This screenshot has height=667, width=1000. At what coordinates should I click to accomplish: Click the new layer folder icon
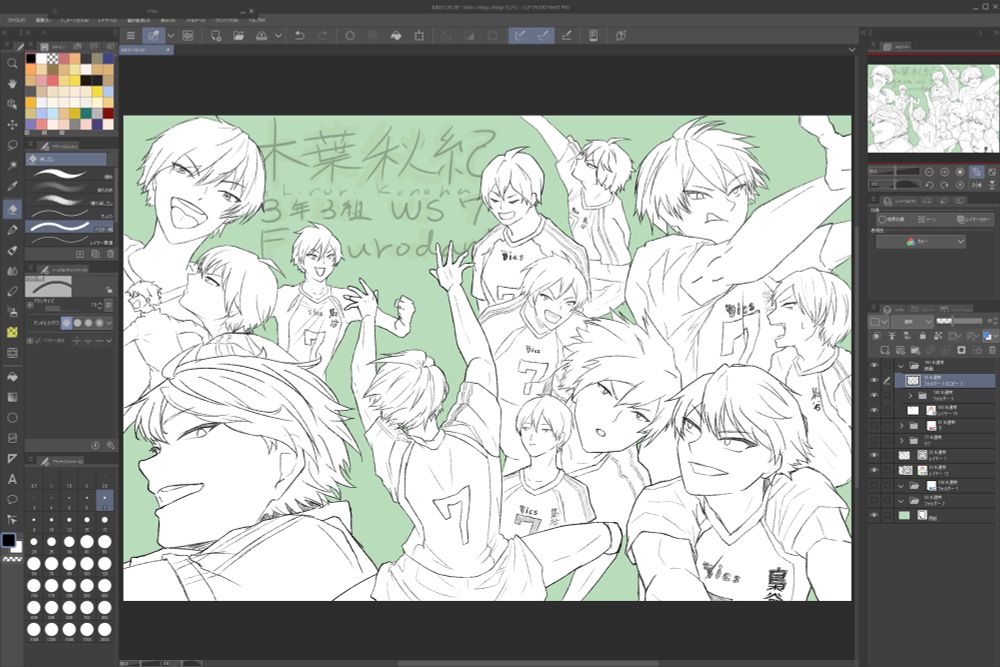tap(915, 350)
